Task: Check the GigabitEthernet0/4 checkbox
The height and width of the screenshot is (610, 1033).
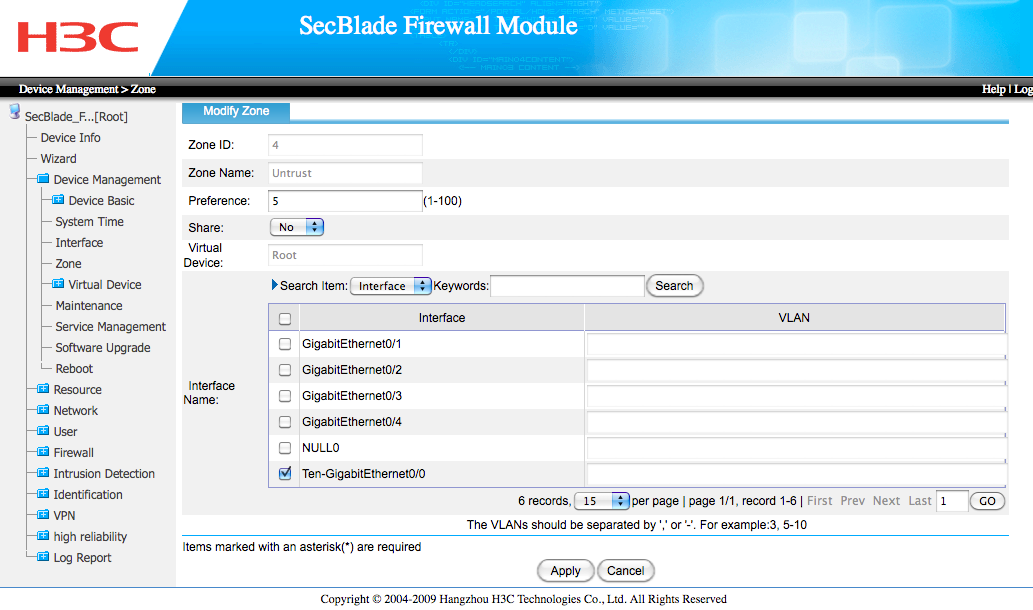Action: (x=285, y=422)
